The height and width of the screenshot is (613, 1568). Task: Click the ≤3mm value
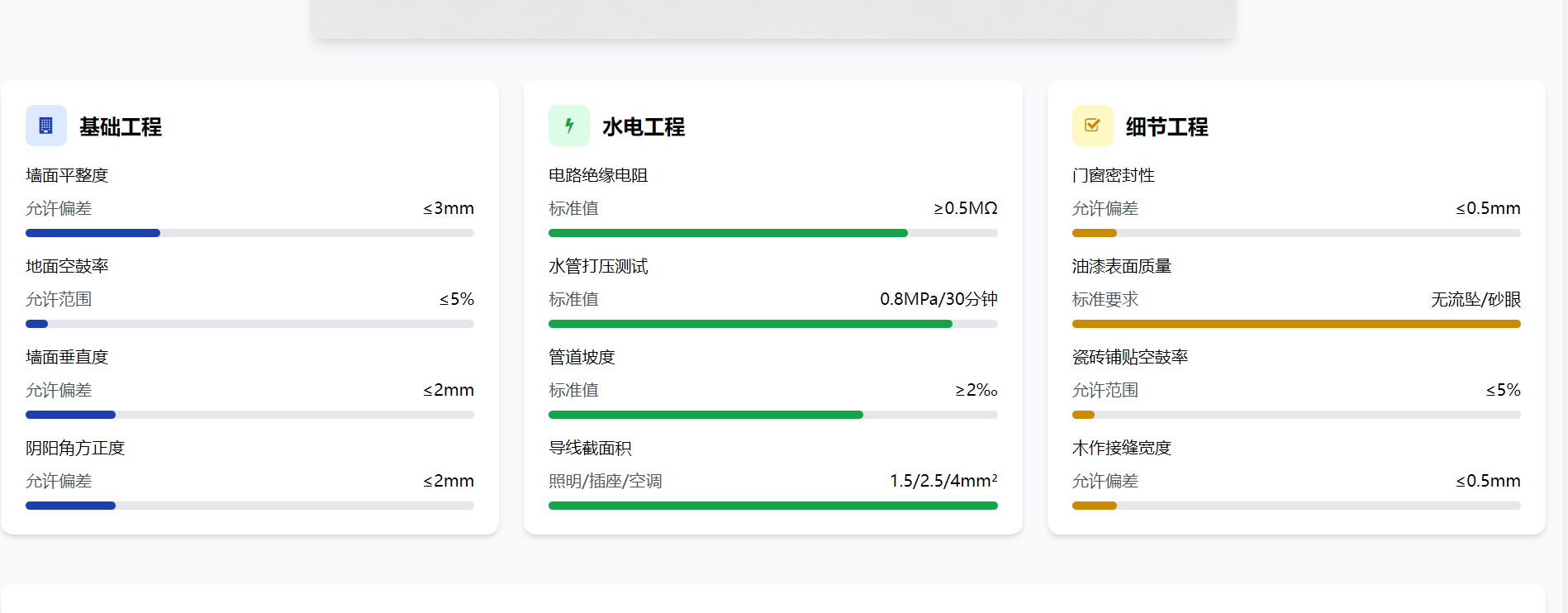(449, 208)
